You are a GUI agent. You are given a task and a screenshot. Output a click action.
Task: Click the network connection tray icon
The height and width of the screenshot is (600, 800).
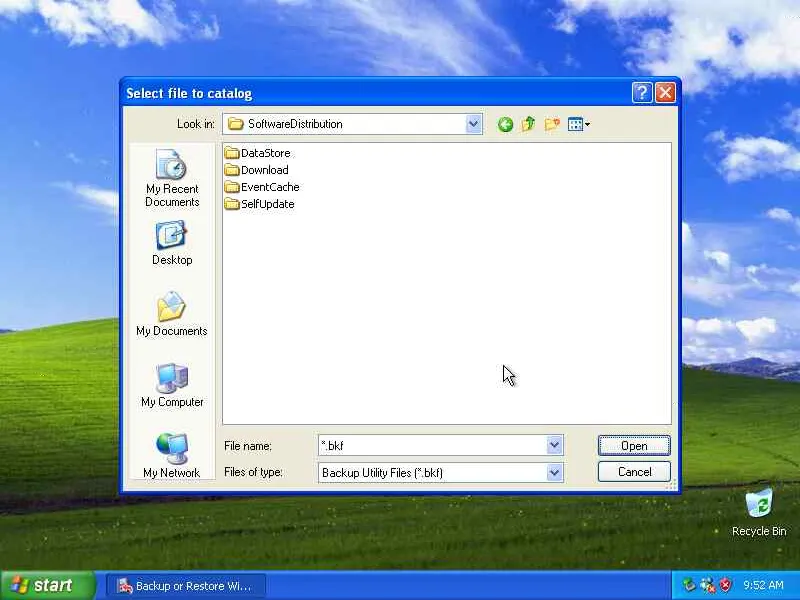[x=707, y=585]
